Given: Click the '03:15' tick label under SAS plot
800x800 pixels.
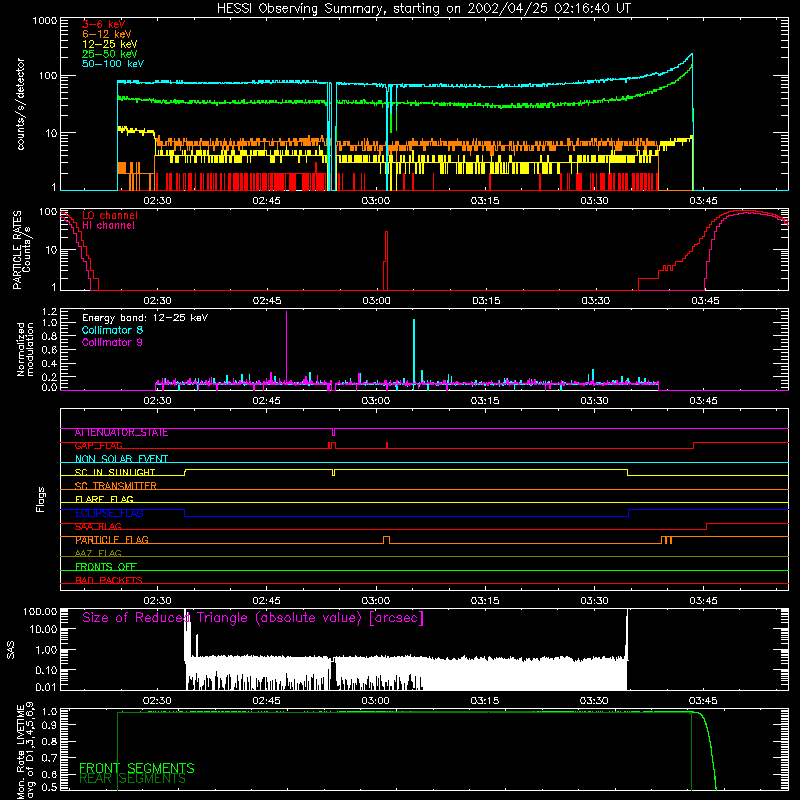Looking at the screenshot, I should (485, 701).
